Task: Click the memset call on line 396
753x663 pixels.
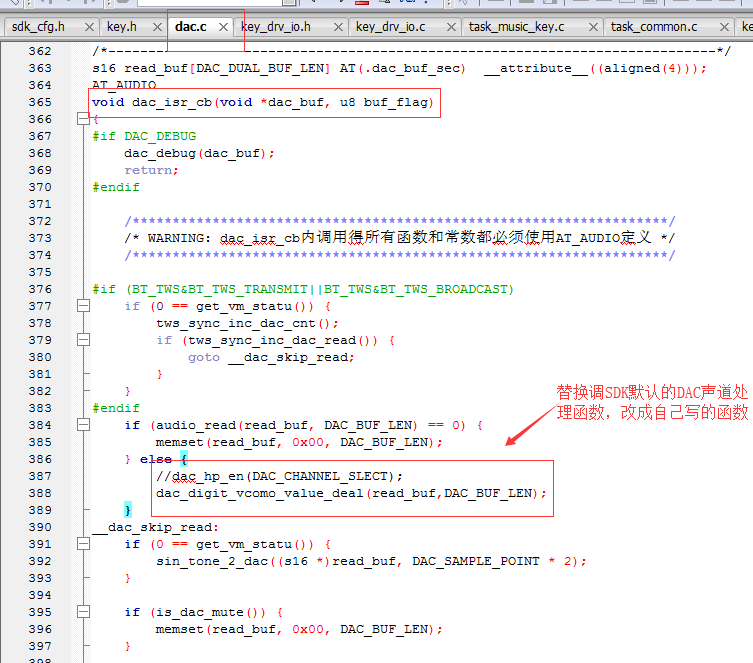Action: [299, 629]
